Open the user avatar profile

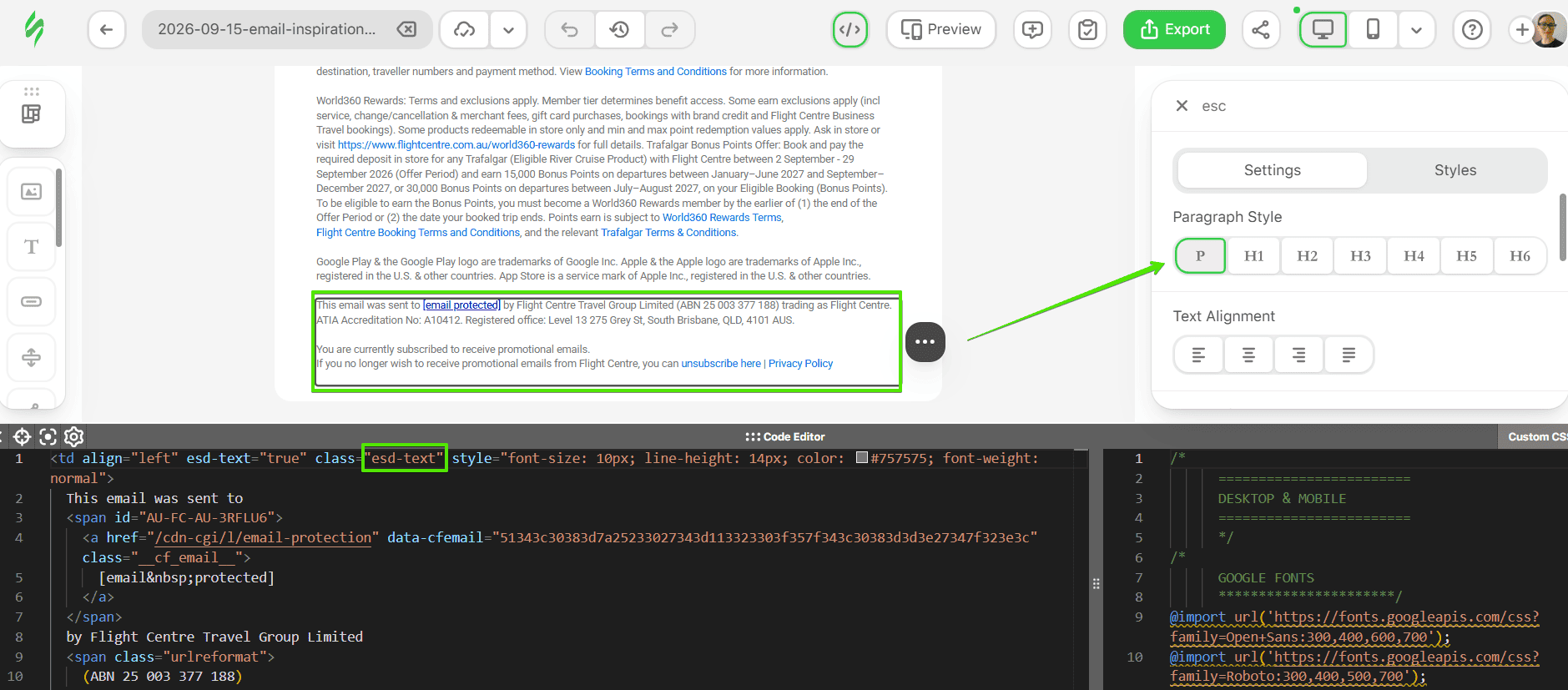point(1549,30)
